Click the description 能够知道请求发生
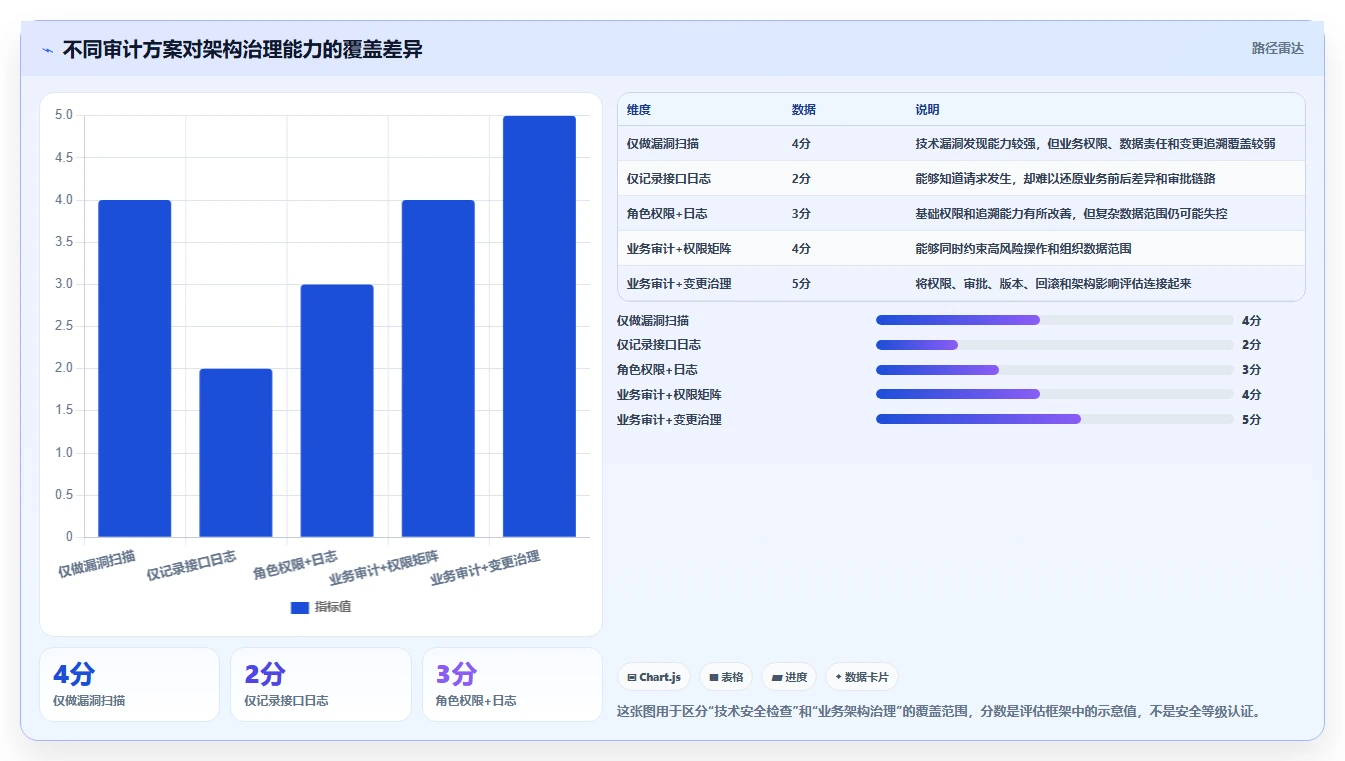 coord(1065,178)
